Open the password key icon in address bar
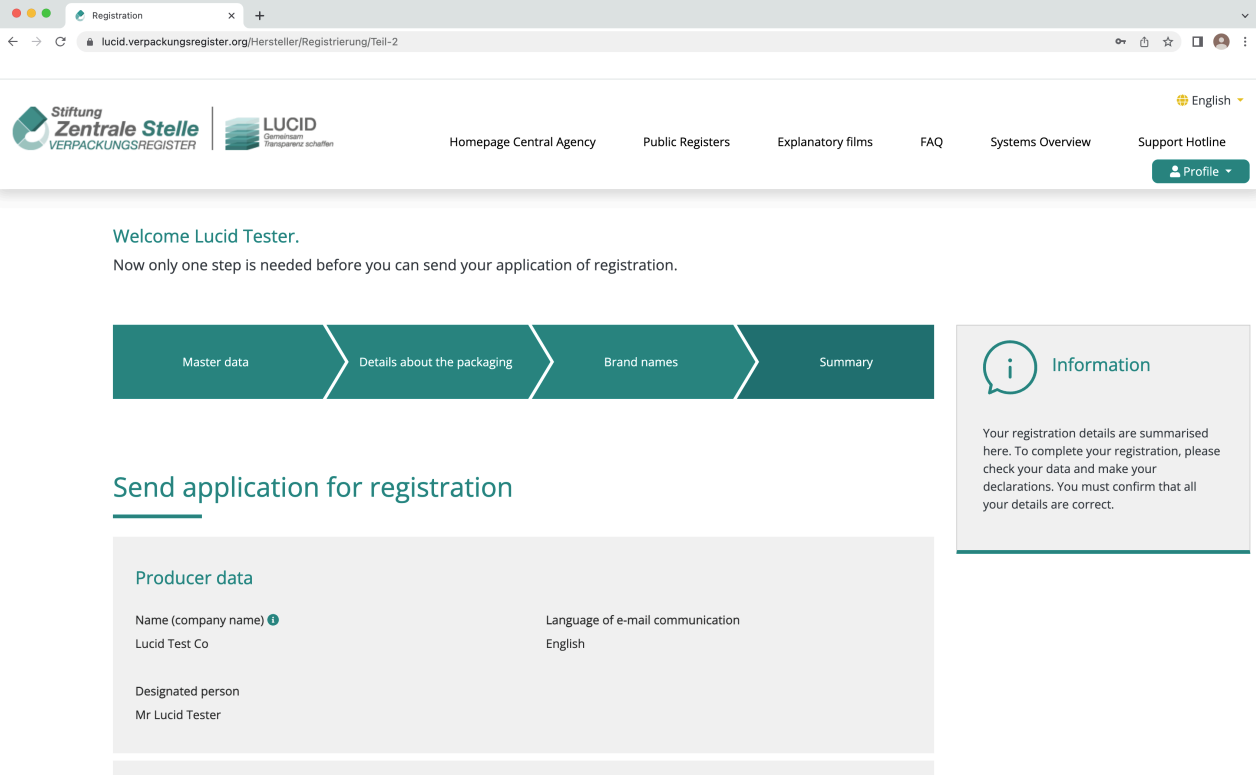This screenshot has height=775, width=1256. [1120, 42]
